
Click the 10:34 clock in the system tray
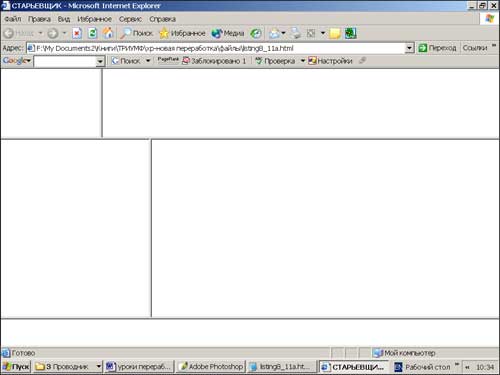click(x=485, y=367)
